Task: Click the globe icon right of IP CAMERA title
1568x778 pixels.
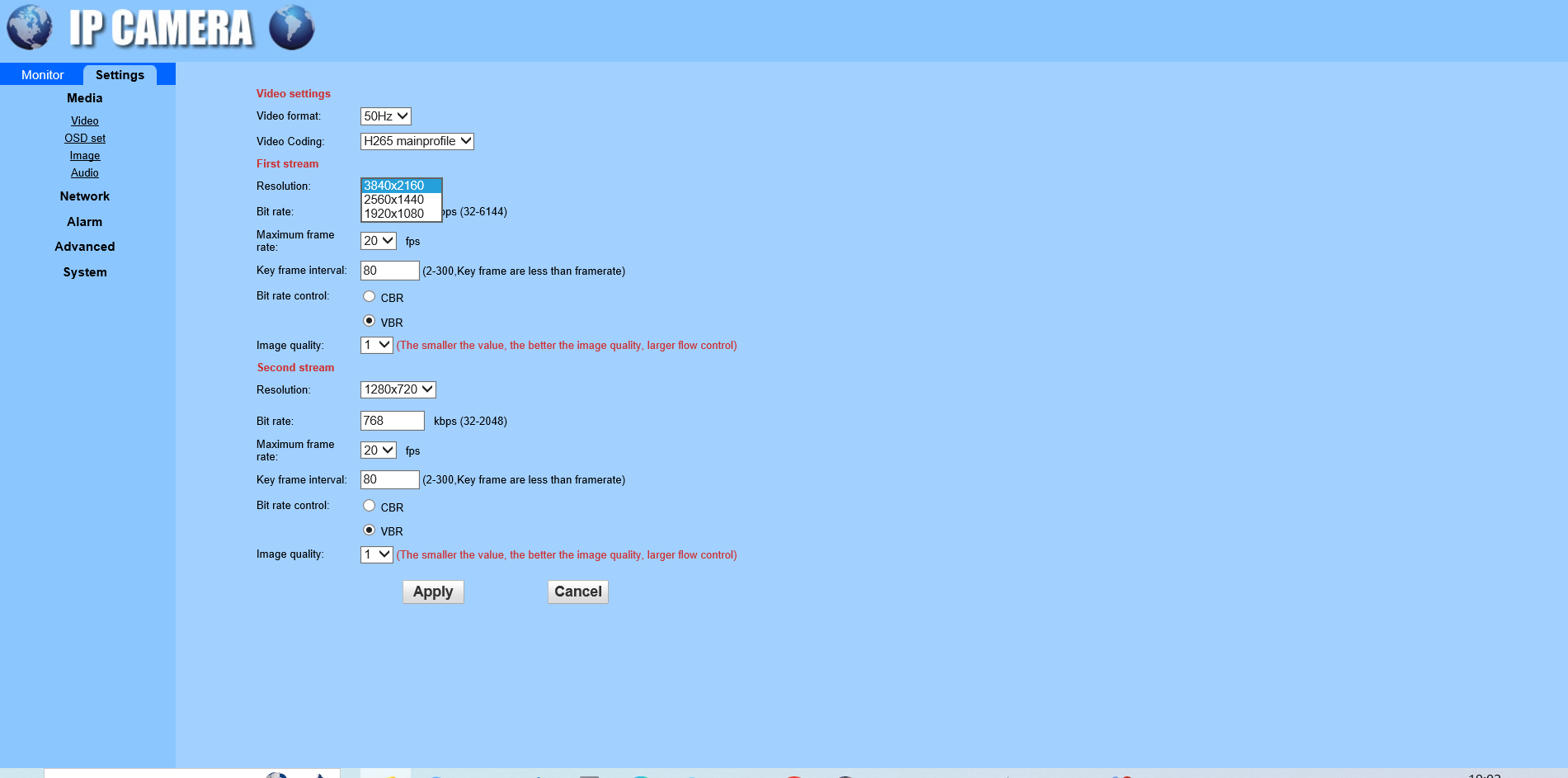Action: click(x=291, y=27)
